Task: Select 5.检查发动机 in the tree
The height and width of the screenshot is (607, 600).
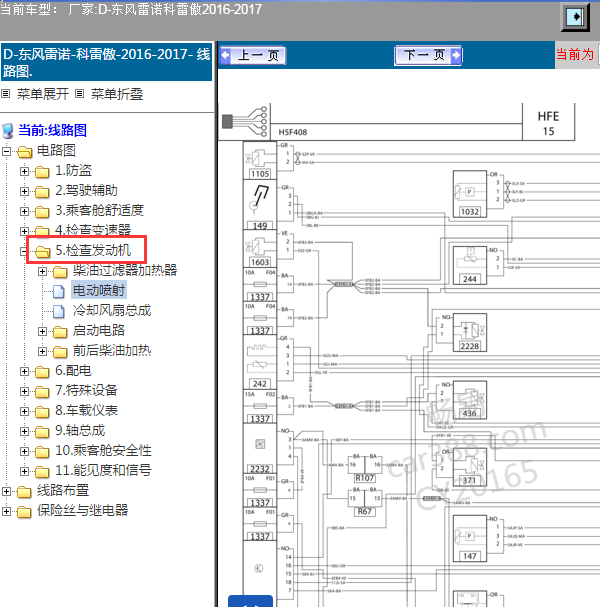Action: (x=93, y=250)
